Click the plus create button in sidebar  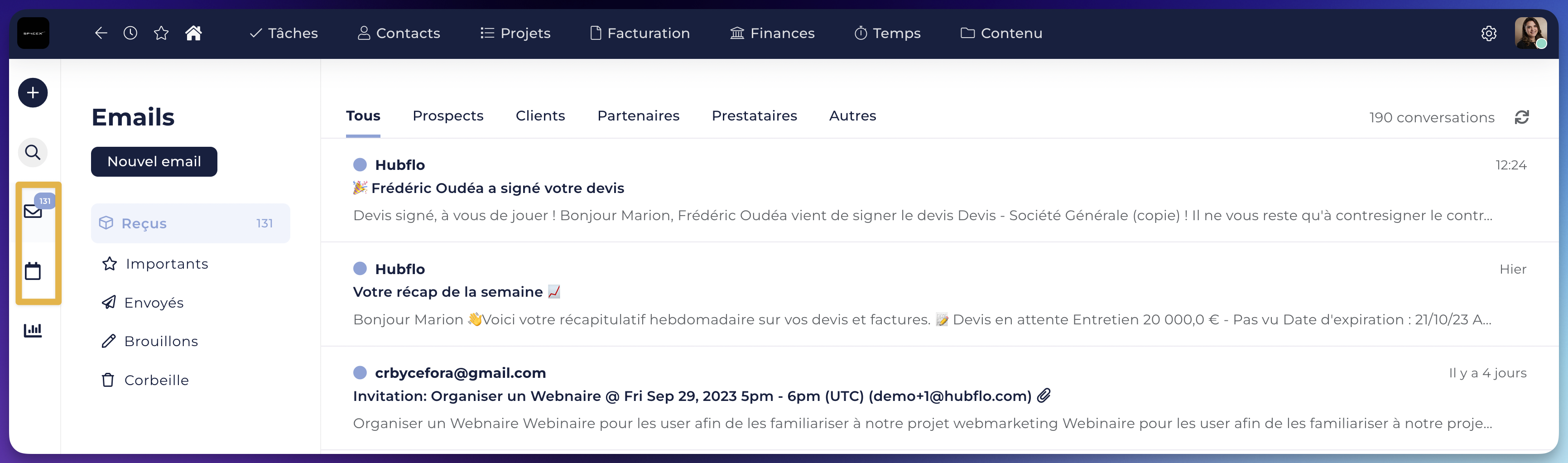(x=33, y=92)
